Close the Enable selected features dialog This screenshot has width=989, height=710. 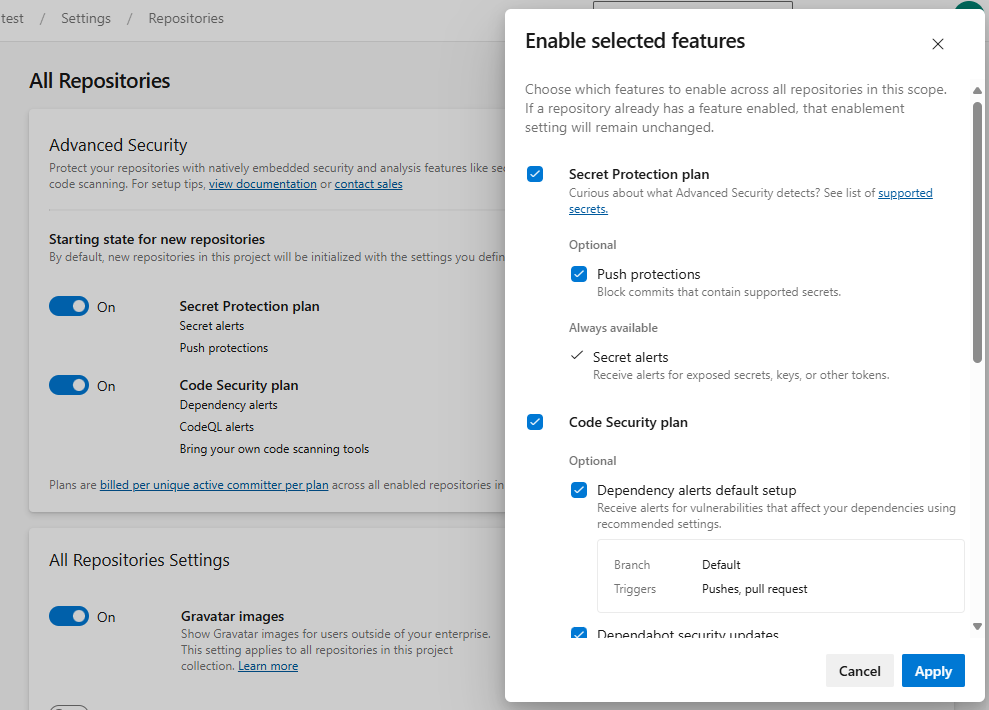[x=937, y=44]
